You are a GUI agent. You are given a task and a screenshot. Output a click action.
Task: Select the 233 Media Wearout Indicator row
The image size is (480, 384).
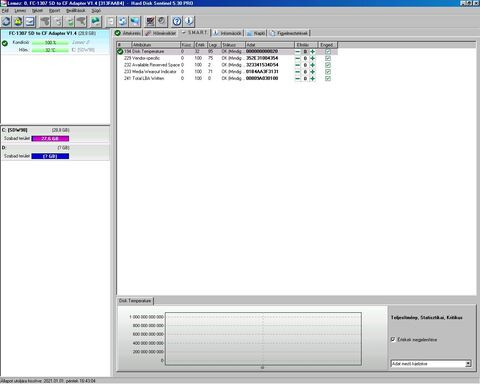[x=227, y=71]
